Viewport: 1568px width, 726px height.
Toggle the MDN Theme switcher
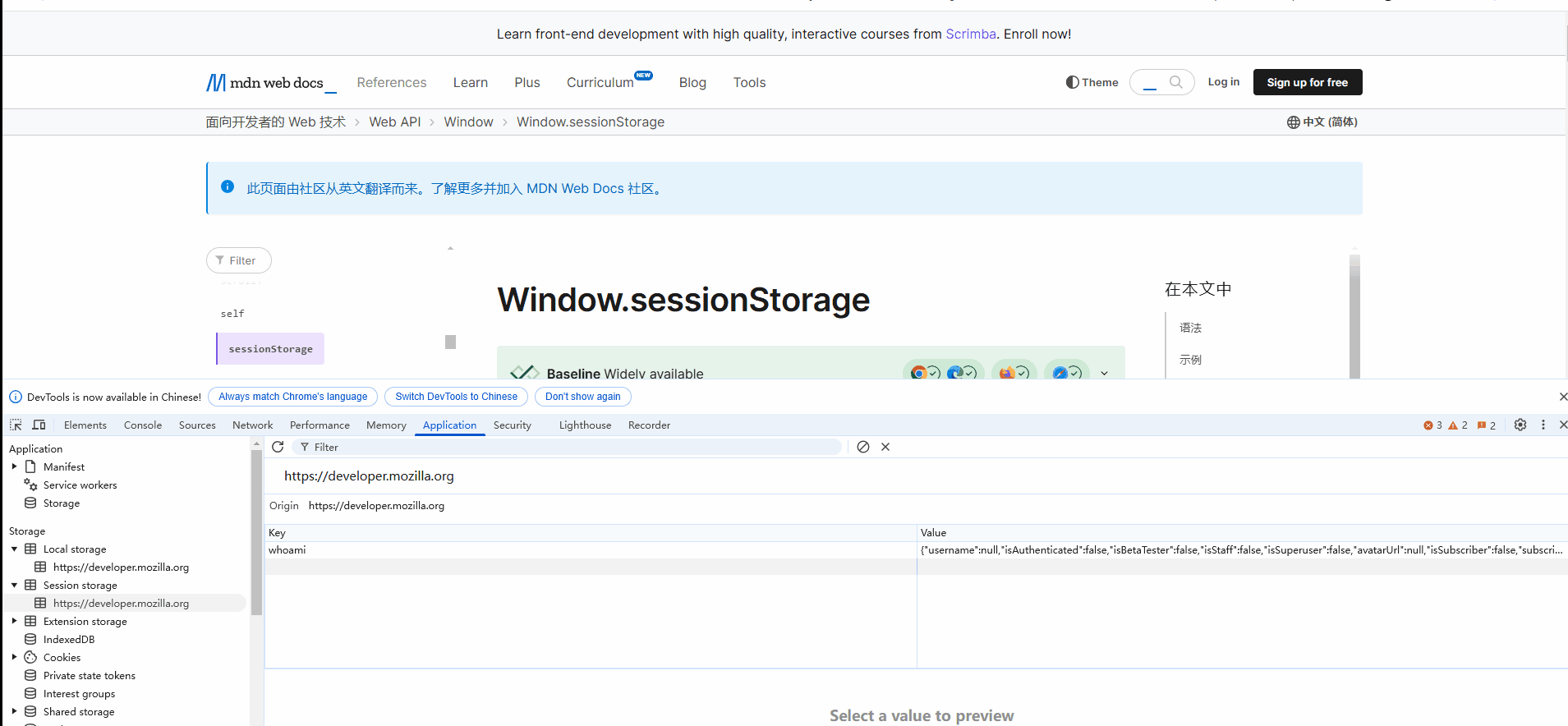tap(1092, 82)
